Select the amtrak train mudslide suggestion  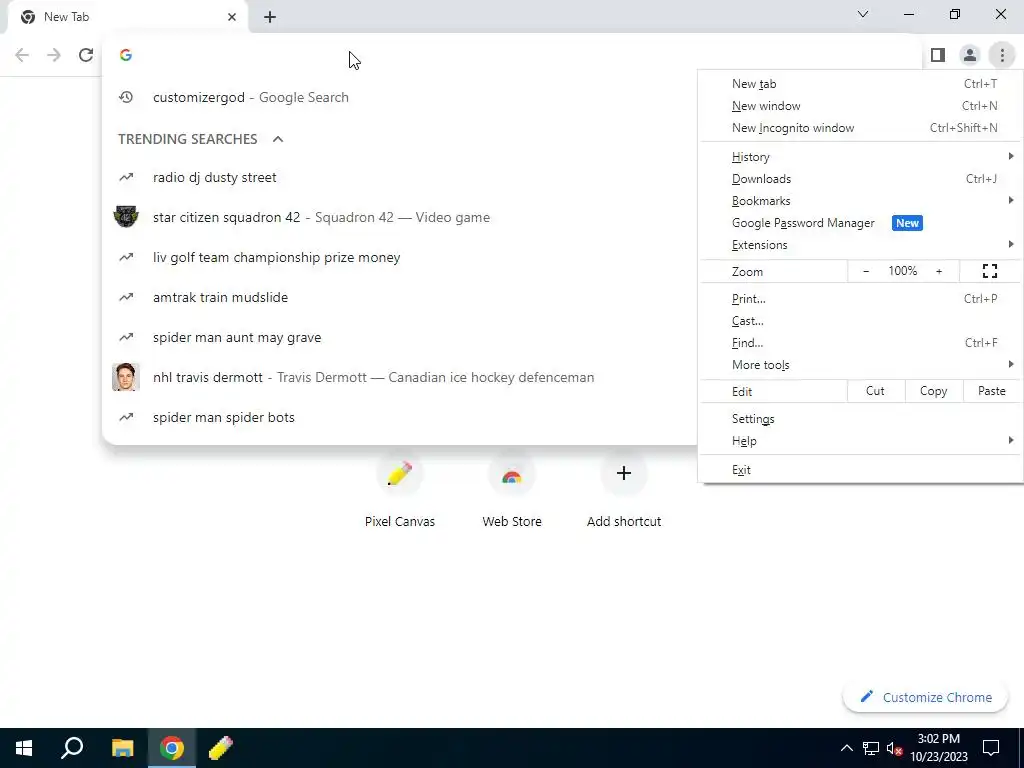[400, 297]
